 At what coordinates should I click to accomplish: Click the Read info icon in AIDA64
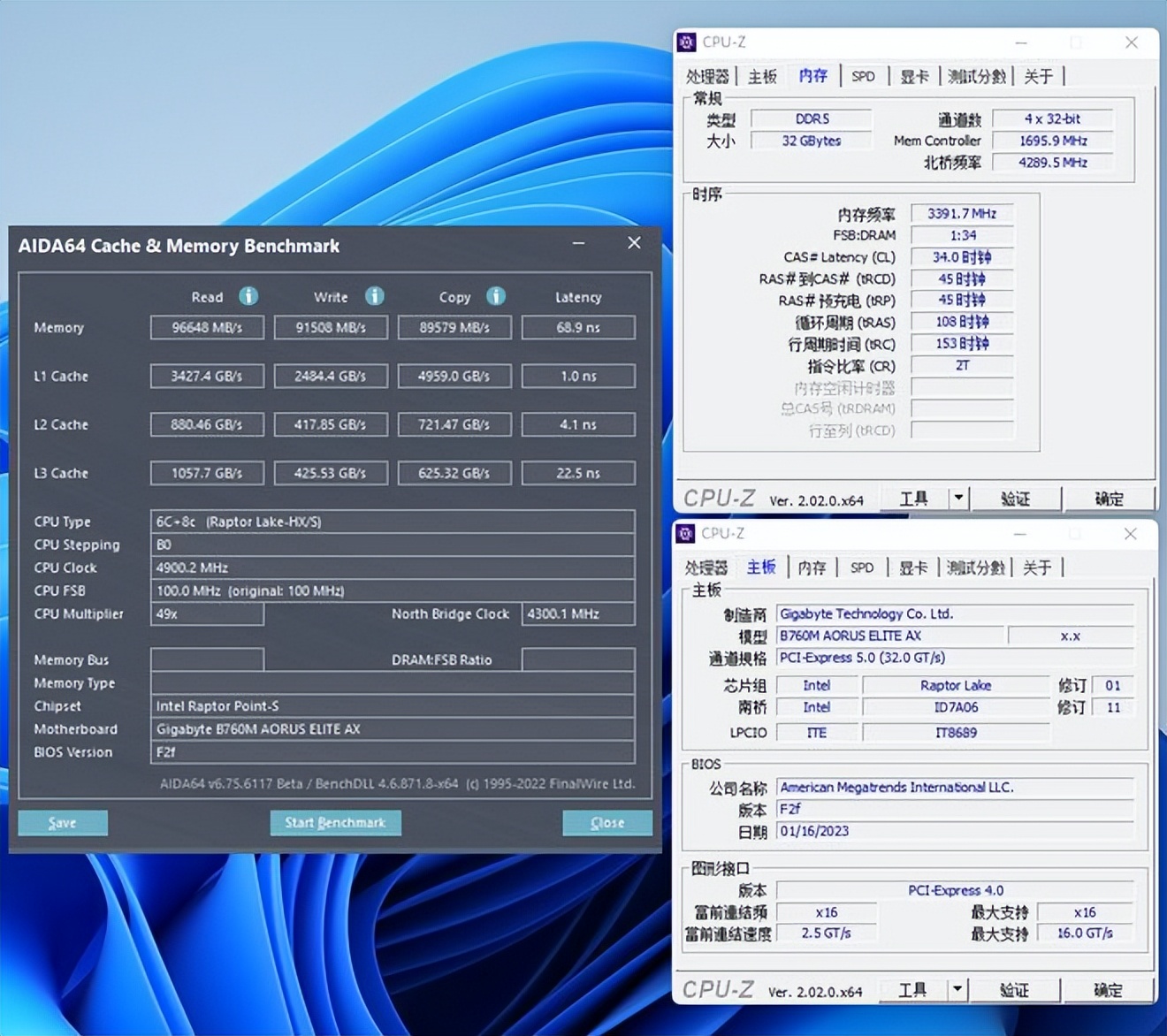tap(248, 297)
